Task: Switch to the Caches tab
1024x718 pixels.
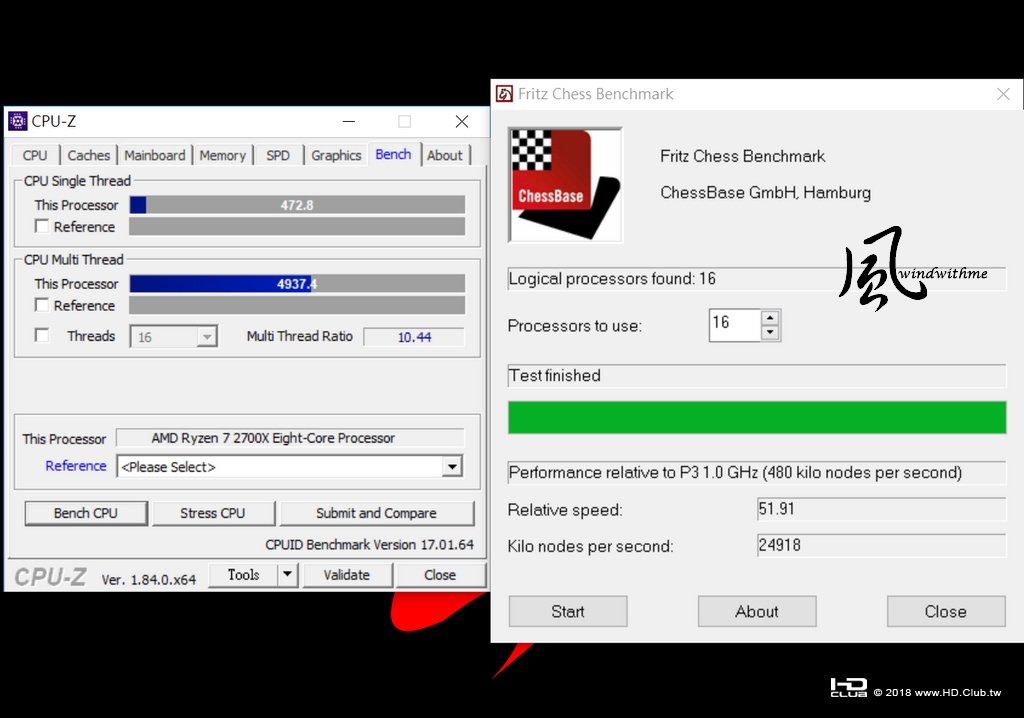Action: [89, 155]
